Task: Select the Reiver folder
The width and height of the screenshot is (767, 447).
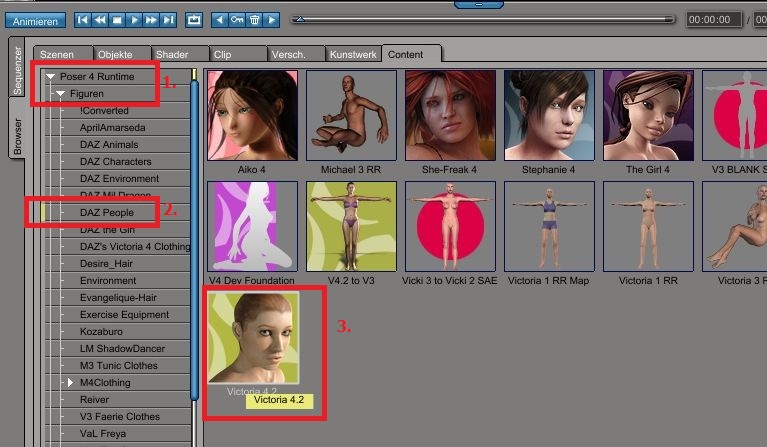Action: pyautogui.click(x=94, y=400)
